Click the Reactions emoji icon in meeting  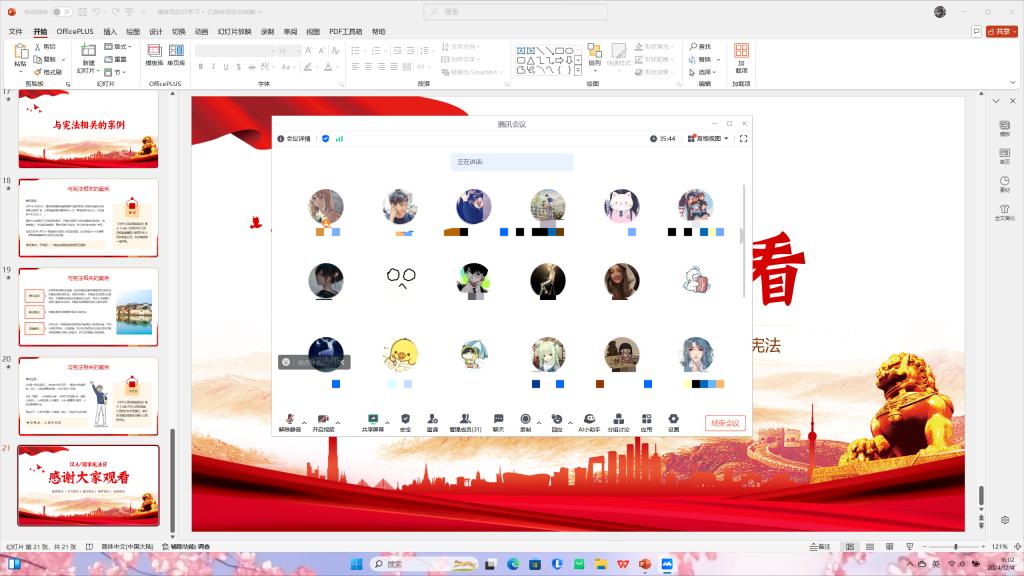coord(556,419)
